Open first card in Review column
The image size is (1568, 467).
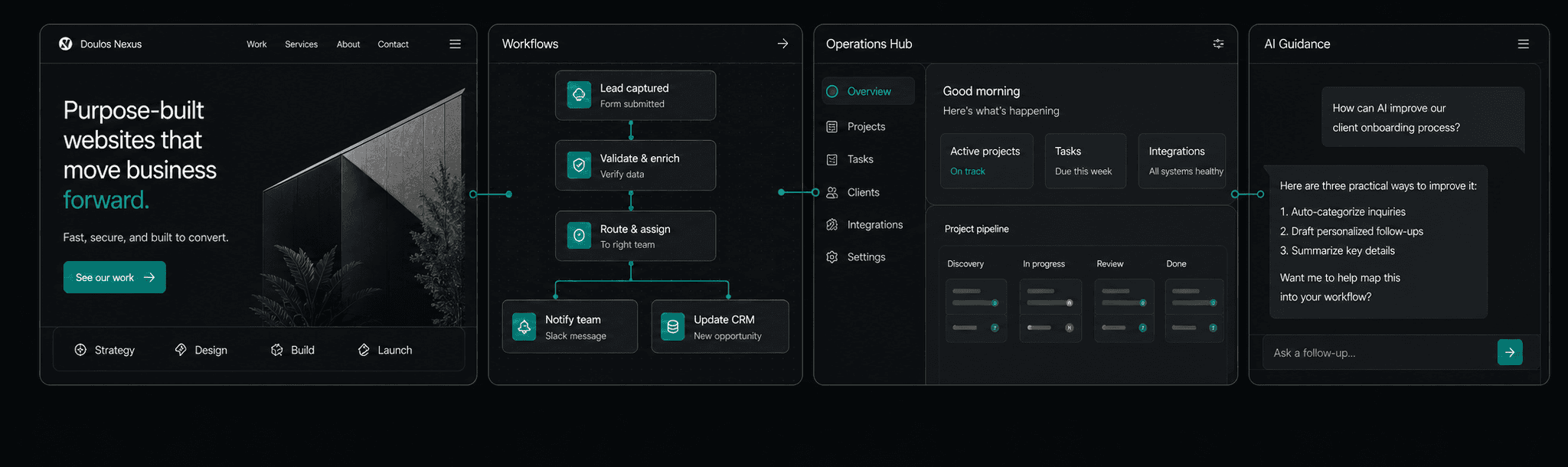click(x=1124, y=297)
